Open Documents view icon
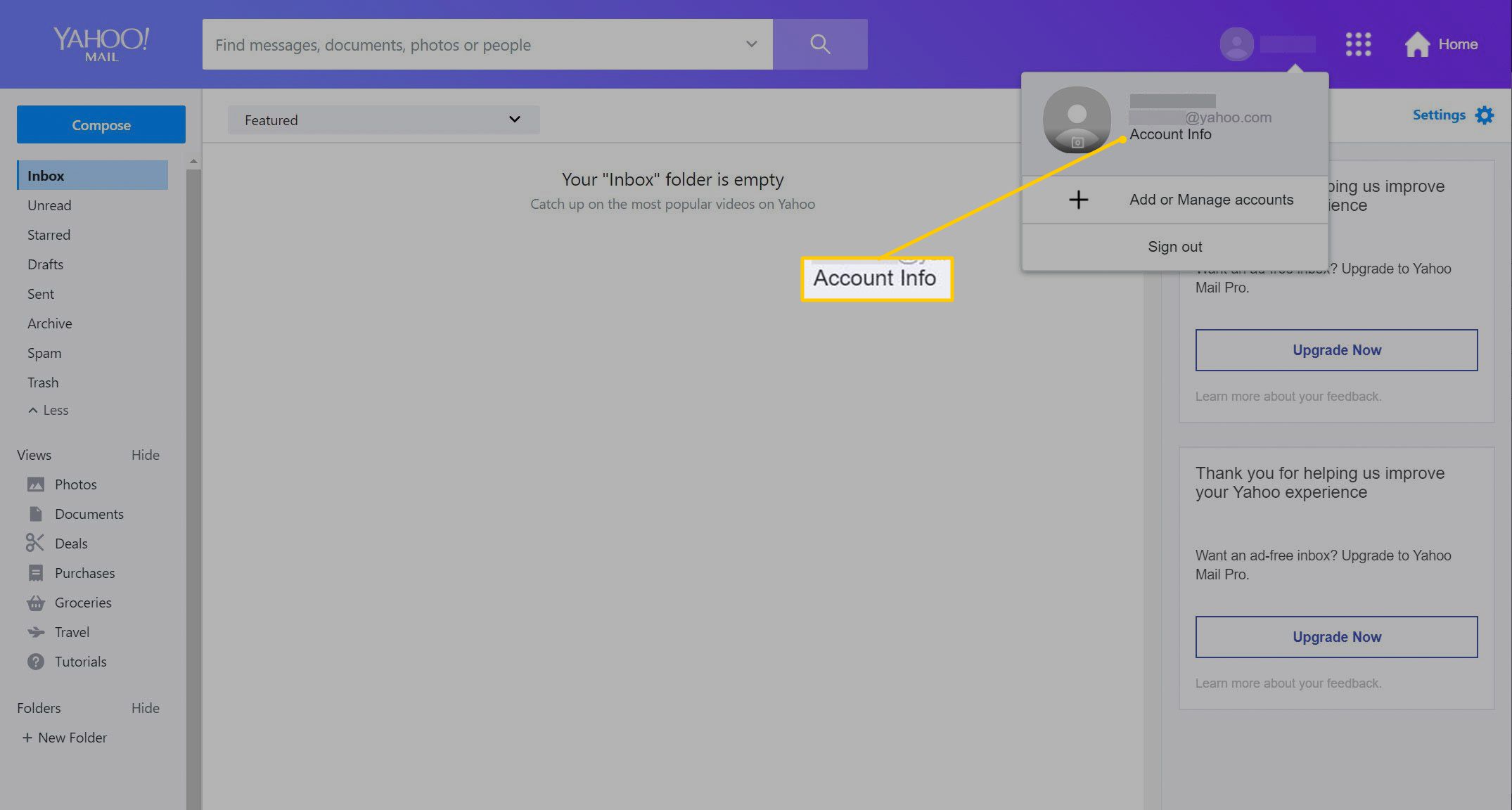 click(x=36, y=514)
